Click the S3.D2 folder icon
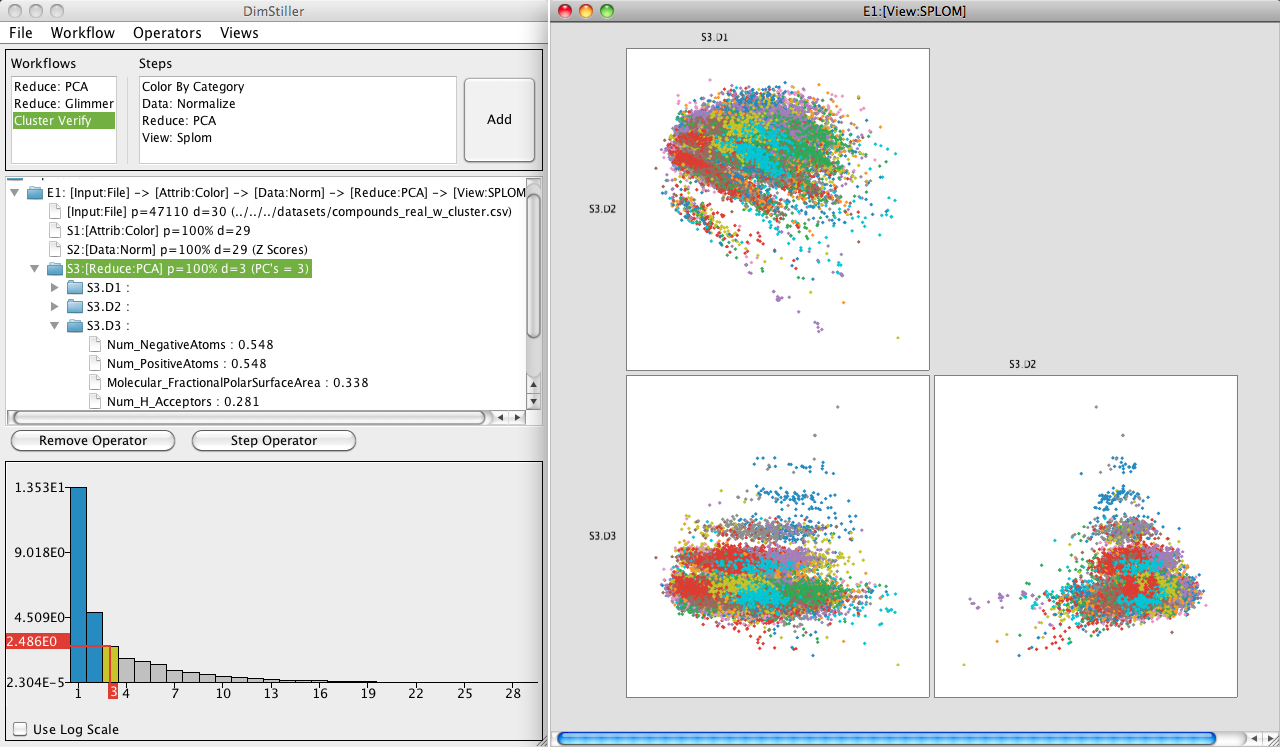 click(75, 307)
